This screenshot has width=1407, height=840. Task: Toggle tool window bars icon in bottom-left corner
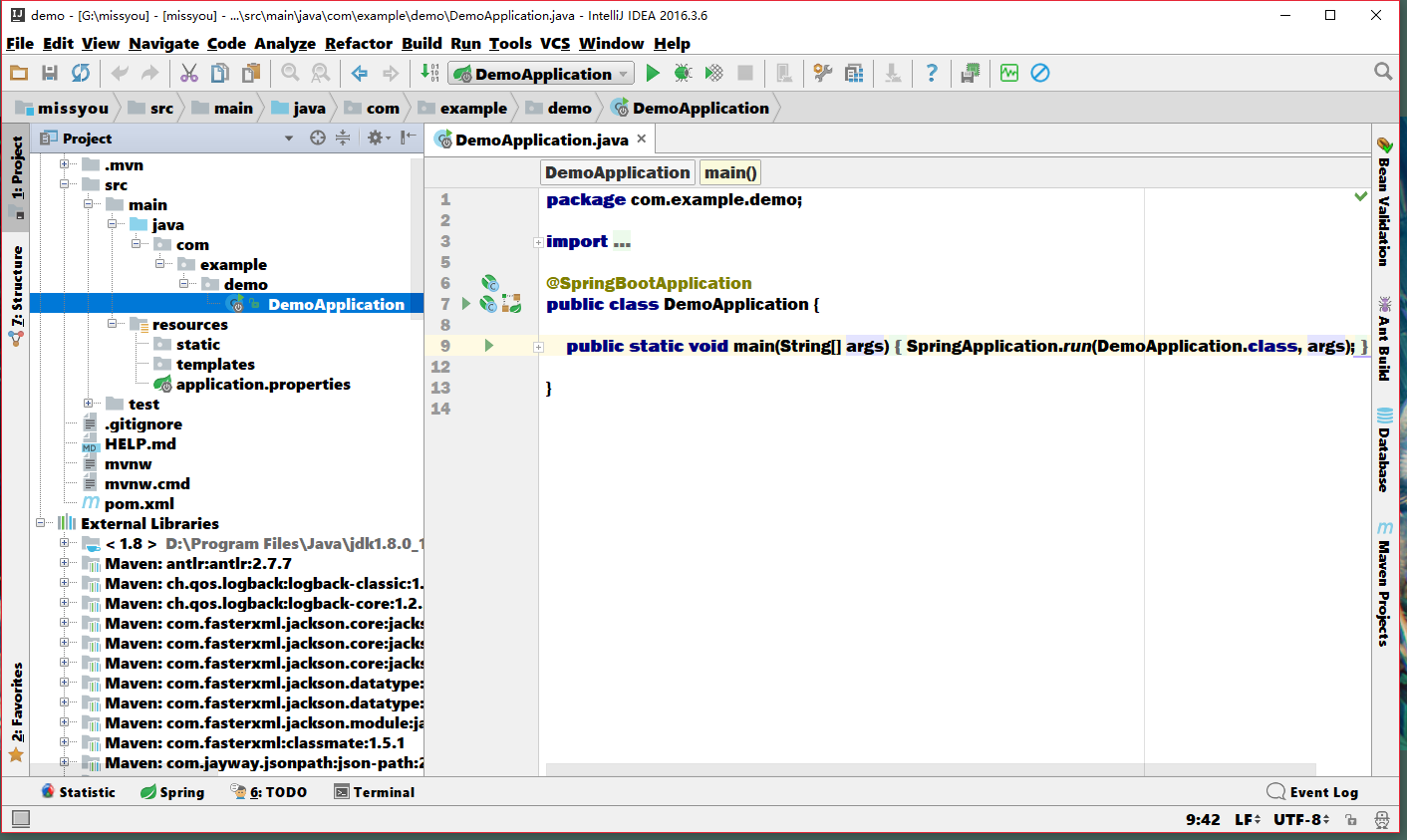[x=20, y=819]
